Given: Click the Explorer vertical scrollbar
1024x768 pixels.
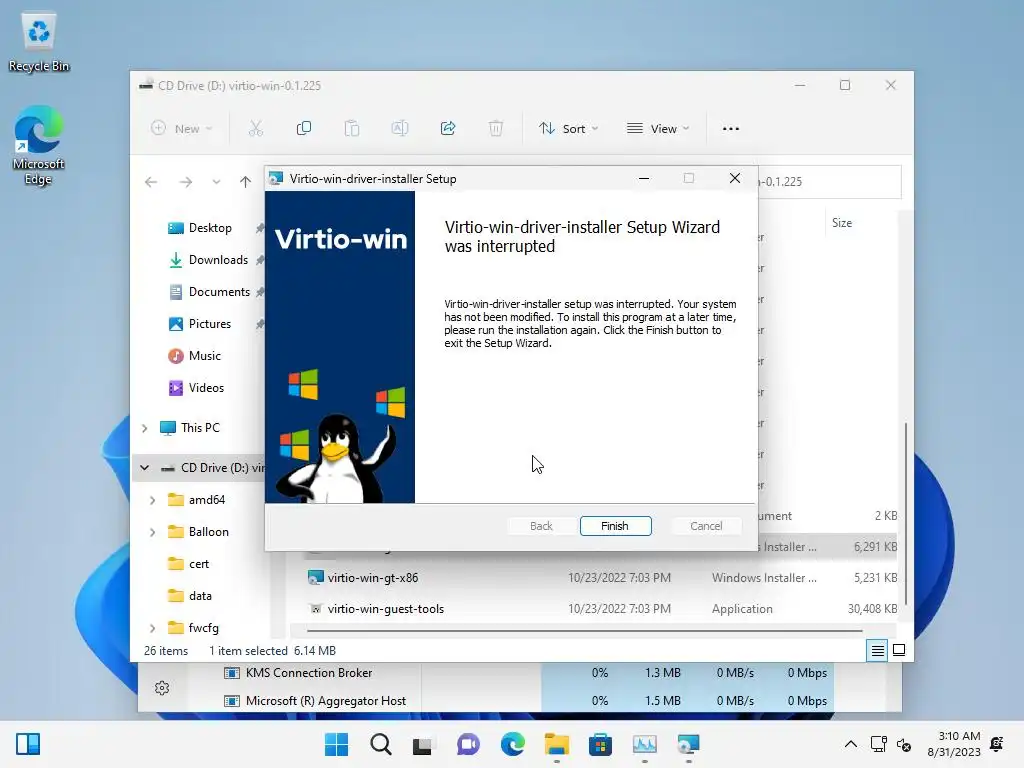Looking at the screenshot, I should 904,515.
